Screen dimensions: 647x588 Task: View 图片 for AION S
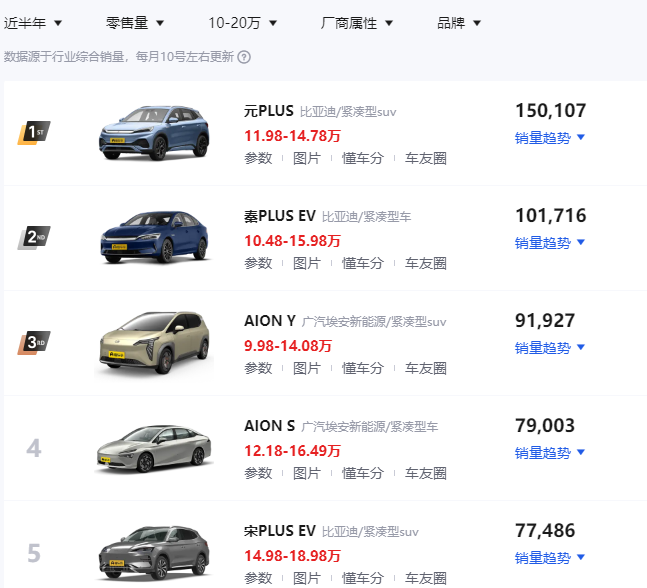307,473
